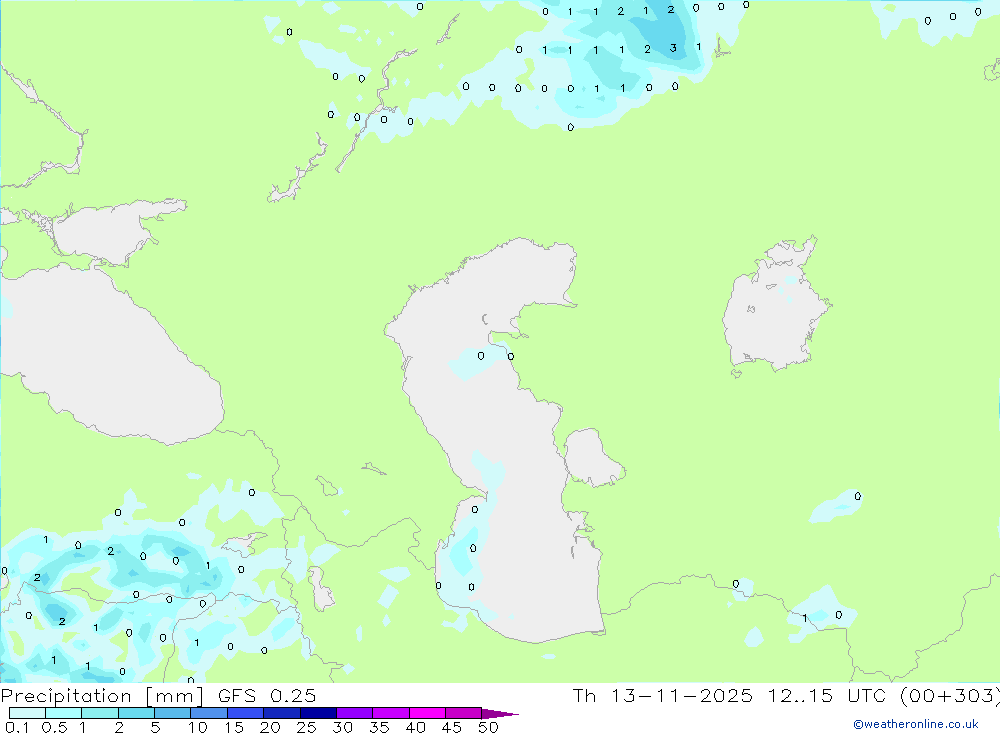Click the 10–15 mm blue legend swatch
Viewport: 1000px width, 733px height.
[x=209, y=713]
